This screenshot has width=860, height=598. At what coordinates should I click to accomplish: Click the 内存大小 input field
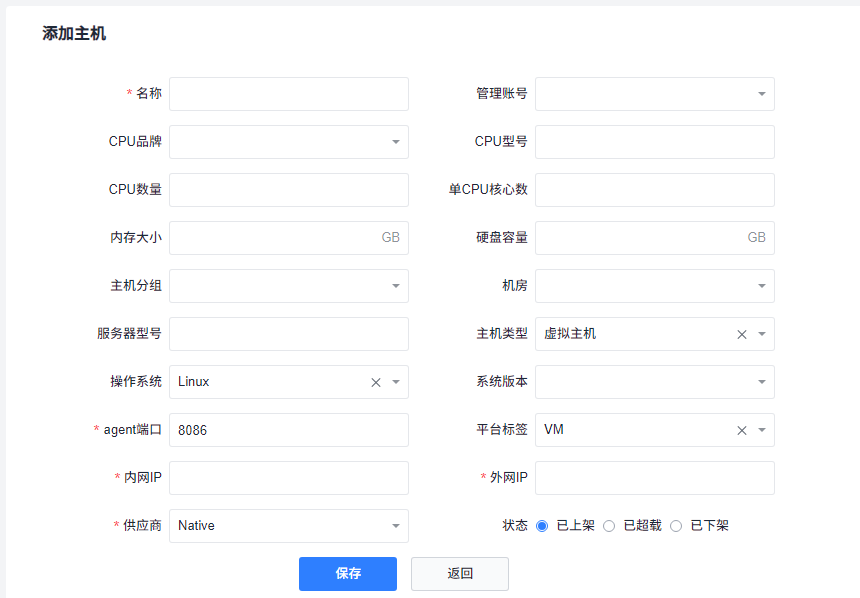[288, 238]
